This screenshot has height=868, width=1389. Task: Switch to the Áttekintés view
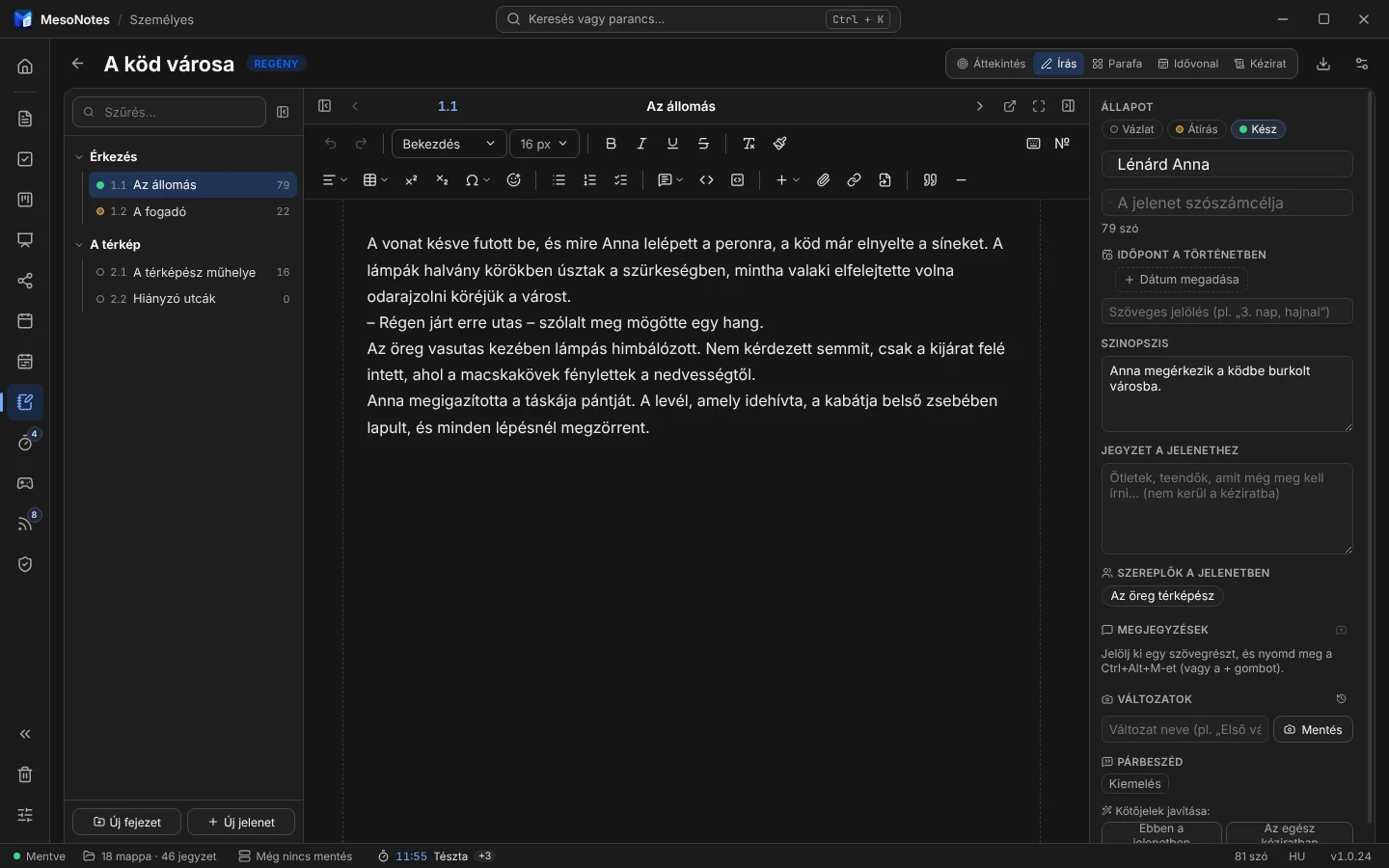[x=992, y=64]
